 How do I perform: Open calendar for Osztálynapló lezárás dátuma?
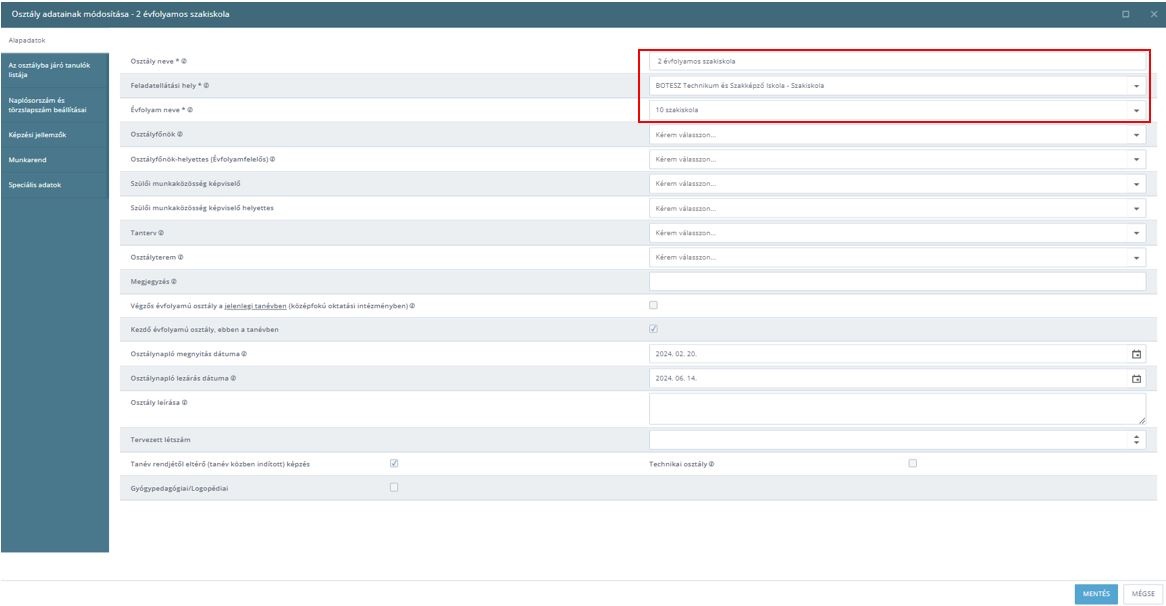[1136, 378]
